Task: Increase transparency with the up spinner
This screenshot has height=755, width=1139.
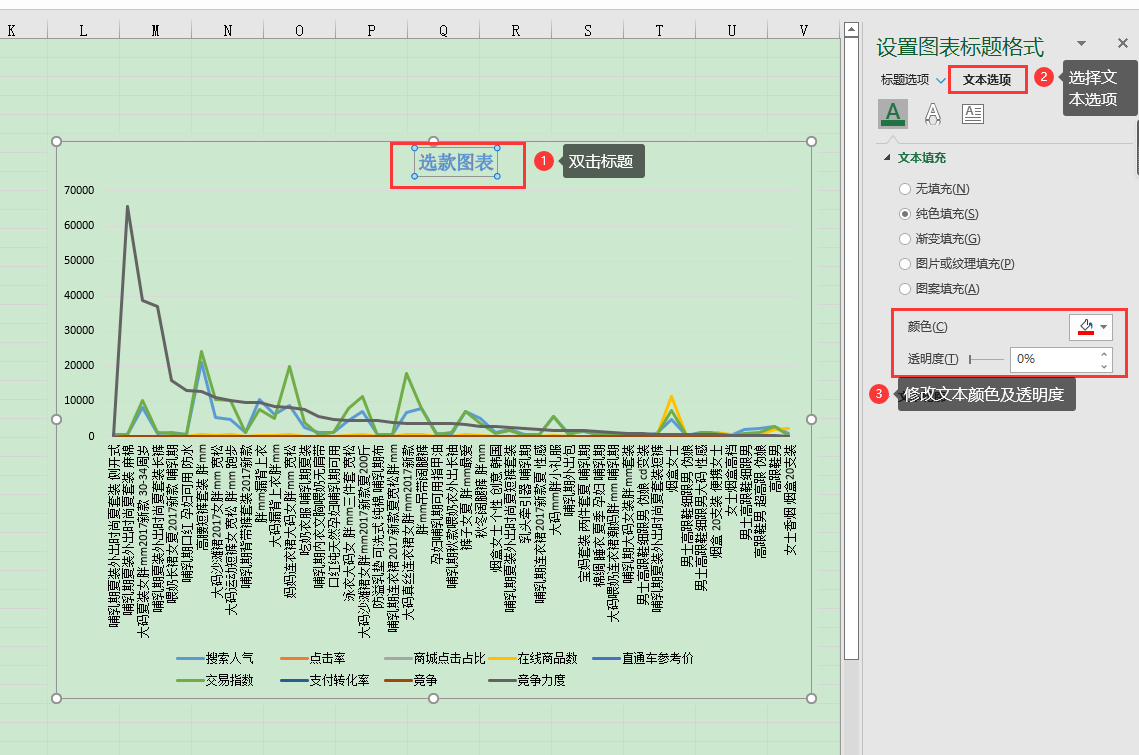Action: [1104, 354]
